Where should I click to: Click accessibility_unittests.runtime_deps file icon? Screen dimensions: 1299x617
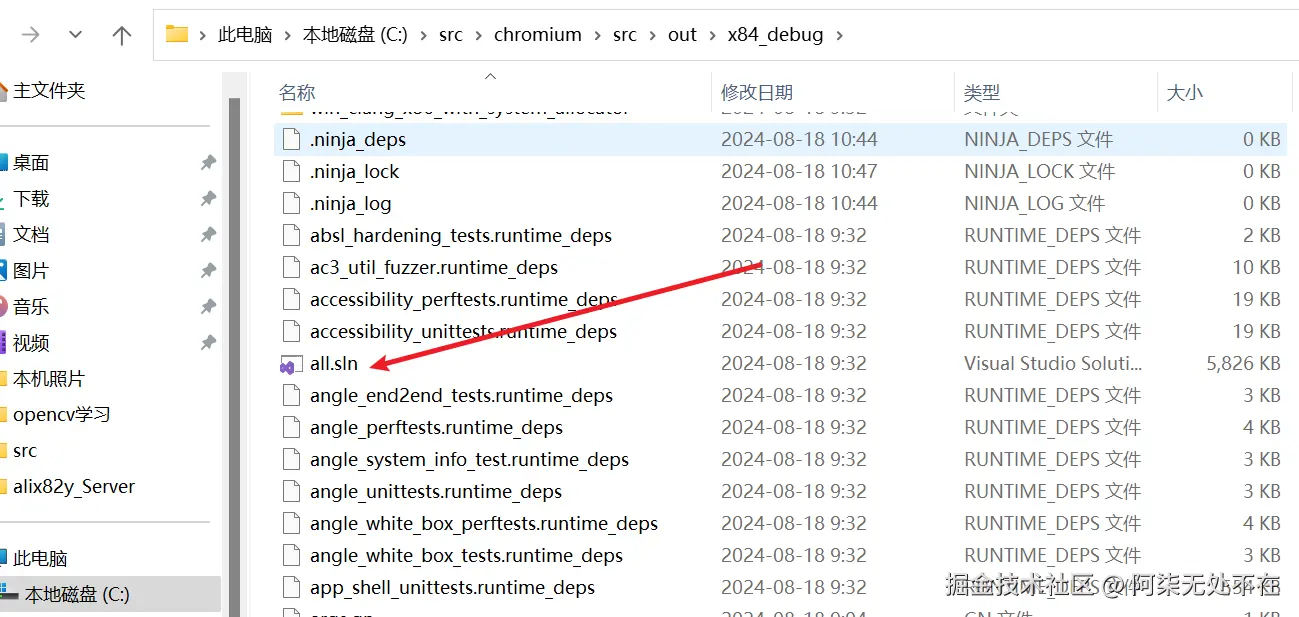click(291, 332)
